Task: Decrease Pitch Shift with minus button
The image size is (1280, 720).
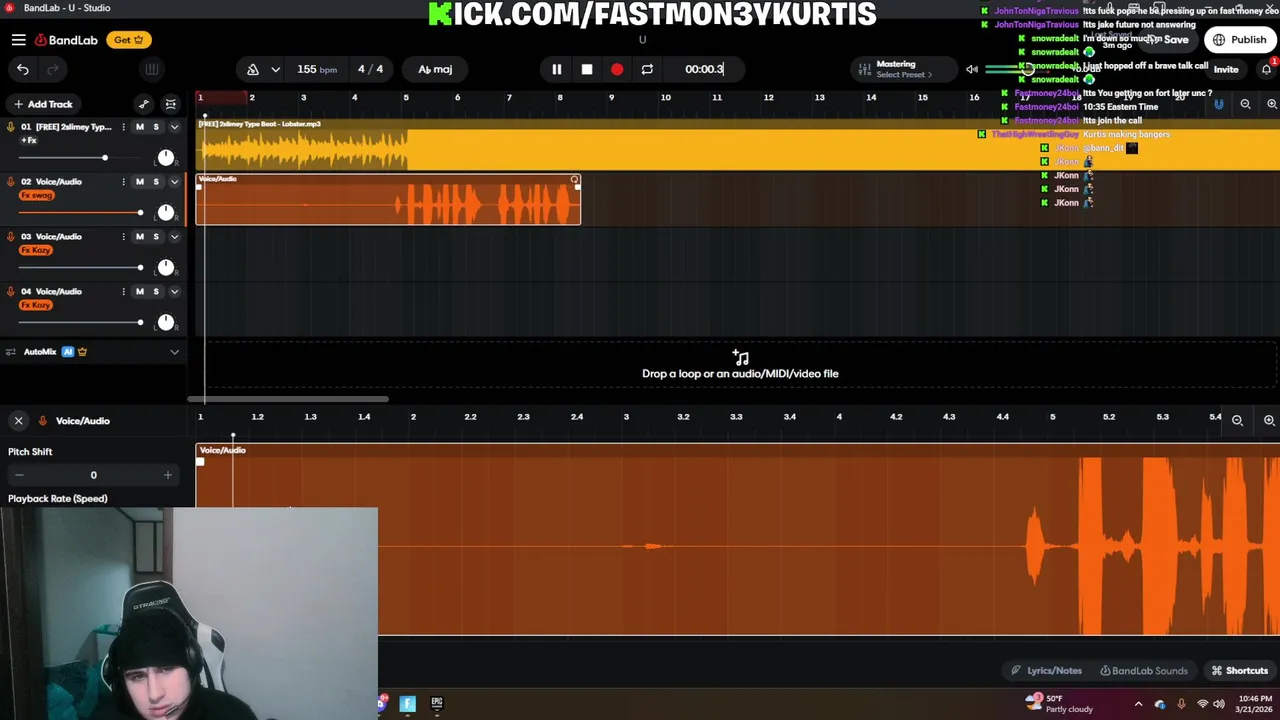Action: pos(19,475)
